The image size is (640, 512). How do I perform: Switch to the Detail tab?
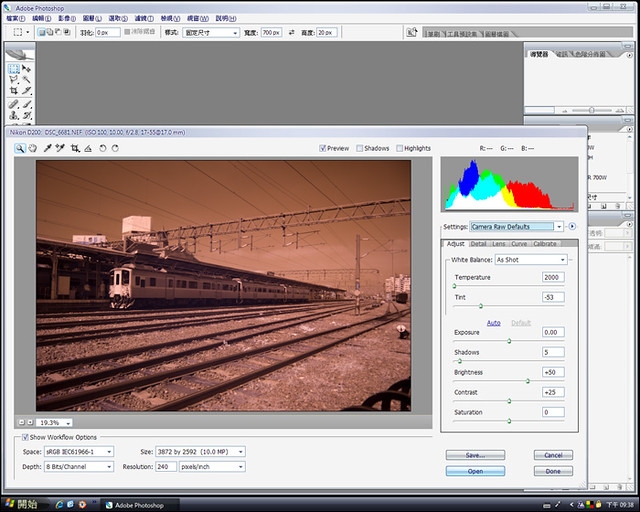[478, 244]
